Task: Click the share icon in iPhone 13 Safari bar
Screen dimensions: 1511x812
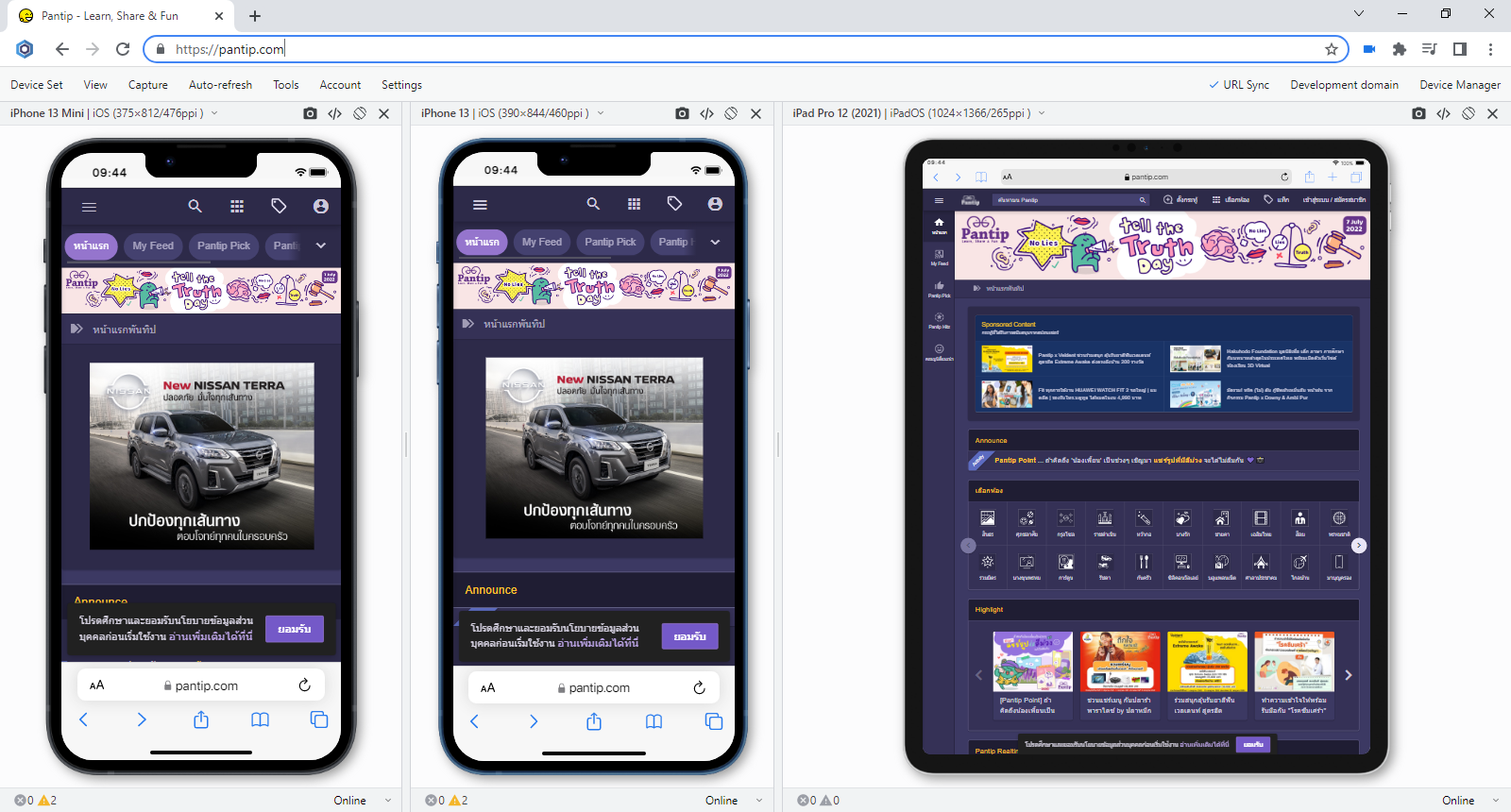Action: [593, 721]
